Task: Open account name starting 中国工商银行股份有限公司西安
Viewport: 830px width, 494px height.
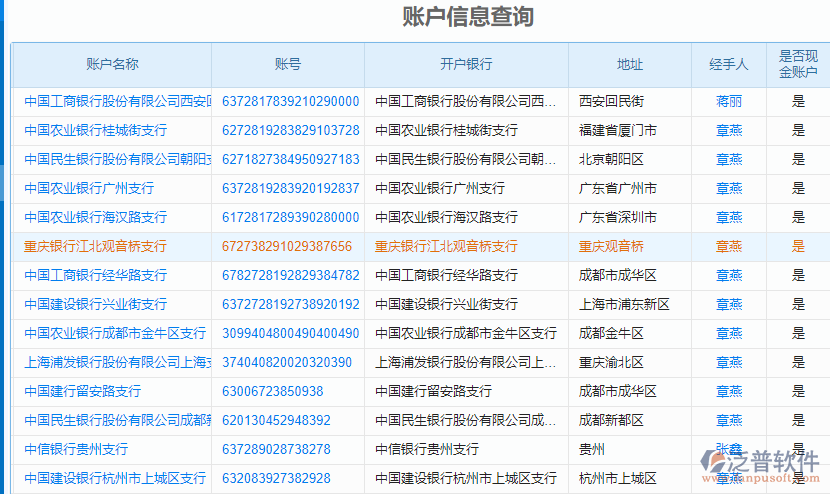Action: [118, 101]
